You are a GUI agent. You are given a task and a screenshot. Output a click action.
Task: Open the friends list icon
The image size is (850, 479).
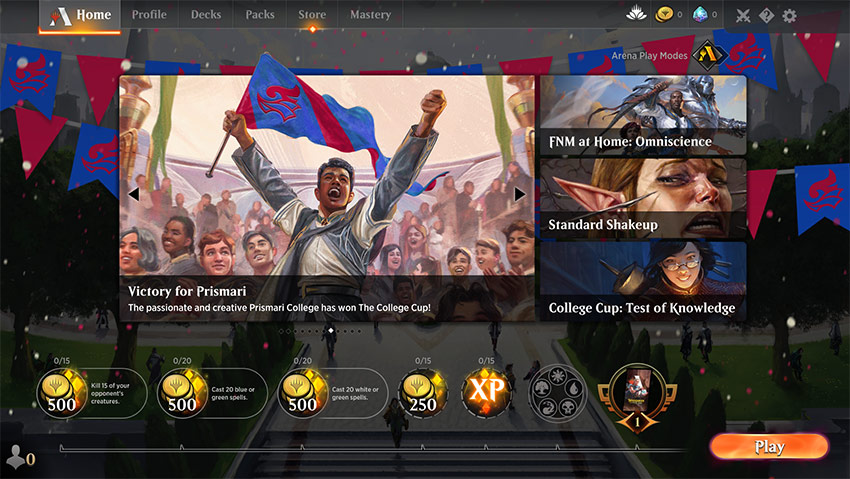click(16, 457)
